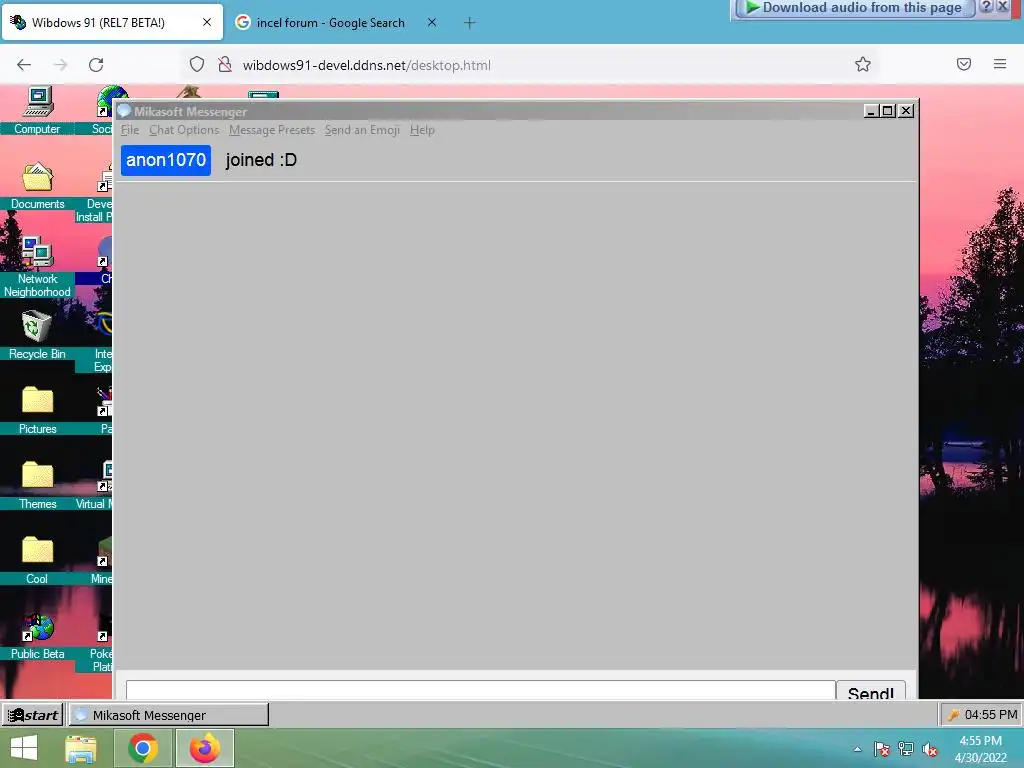1024x768 pixels.
Task: Maximize the Mikasoft Messenger window
Action: coord(888,111)
